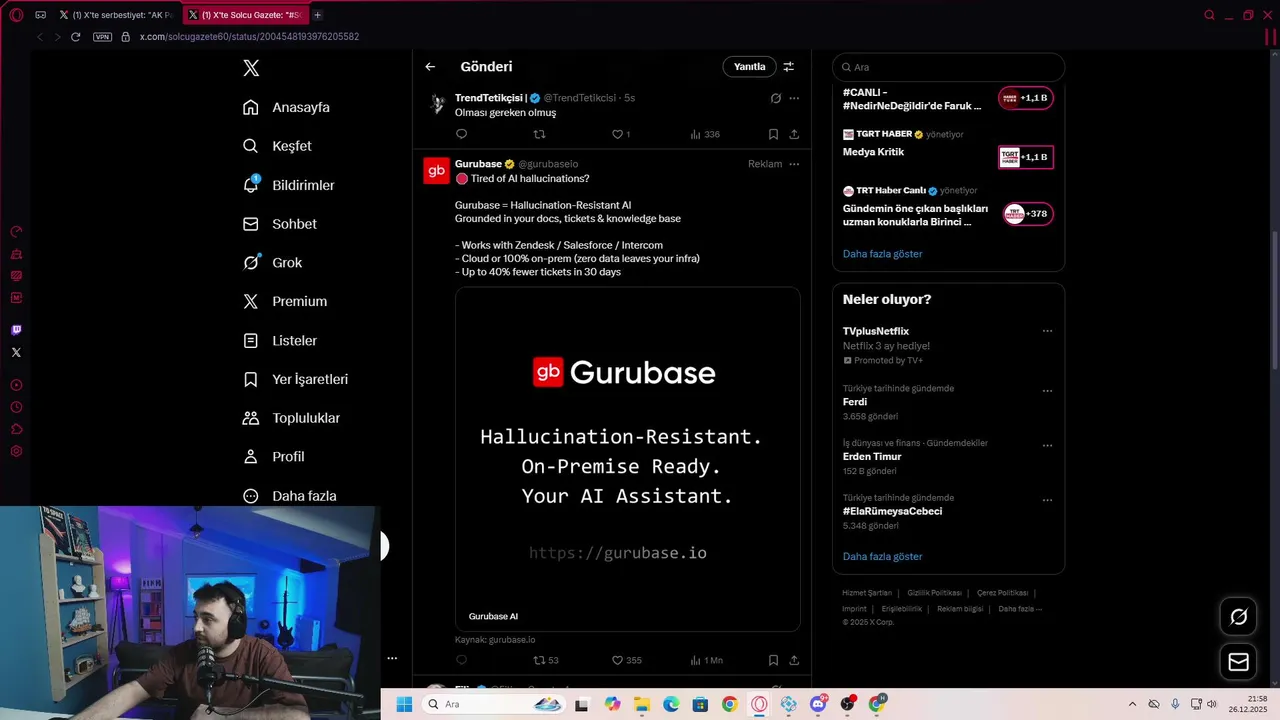Screen dimensions: 1280x720
Task: Reload the page
Action: pyautogui.click(x=75, y=37)
